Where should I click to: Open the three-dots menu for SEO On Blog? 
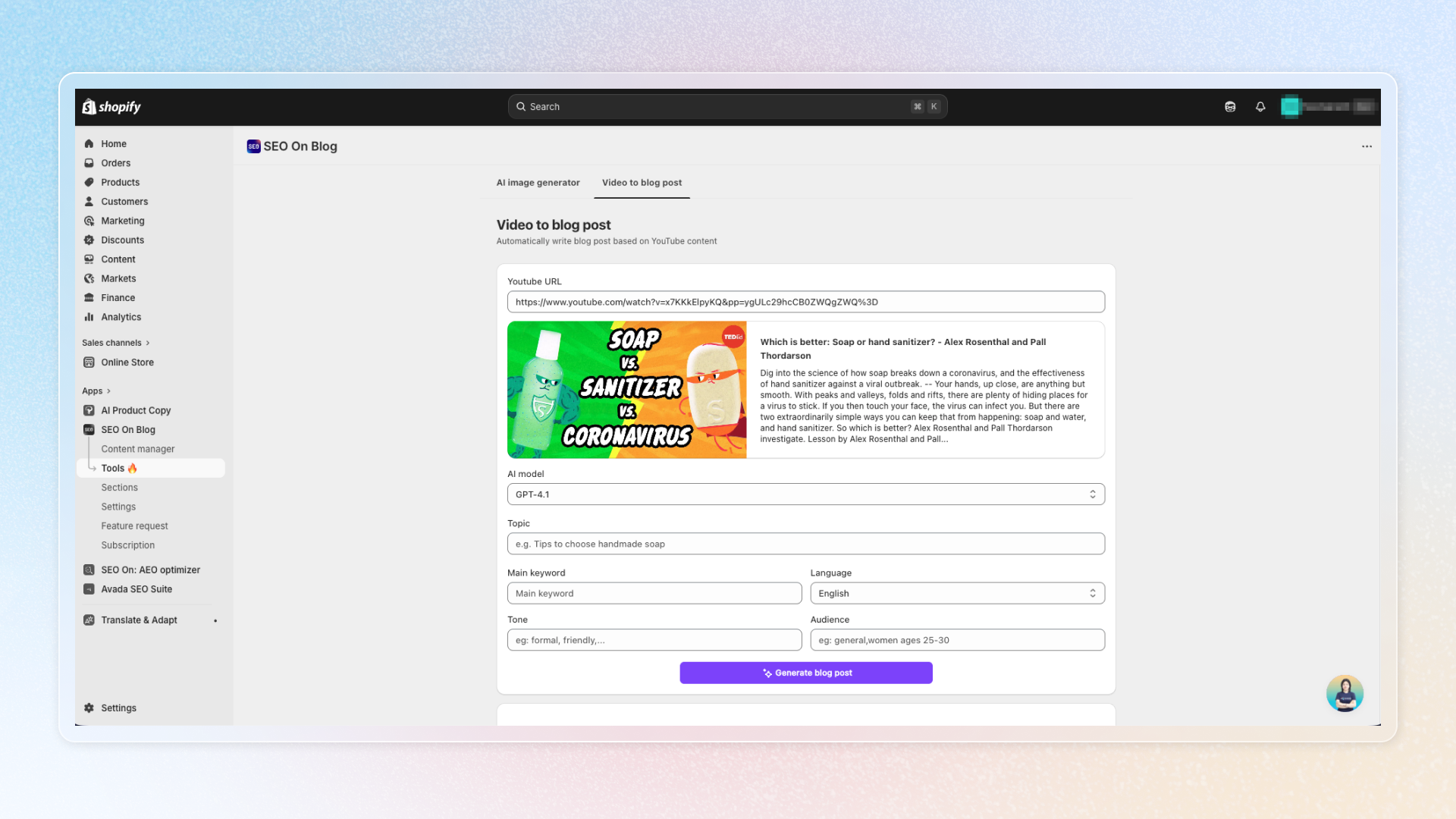(x=1367, y=146)
